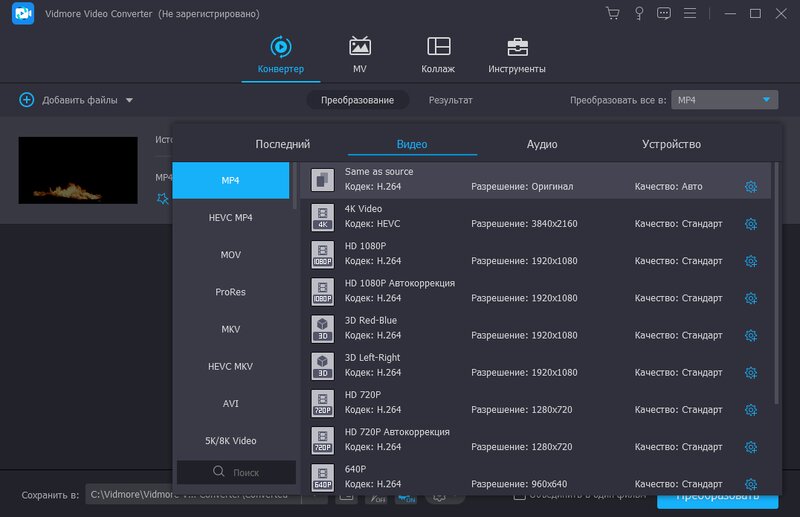The image size is (800, 517).
Task: Select MOV format
Action: (231, 255)
